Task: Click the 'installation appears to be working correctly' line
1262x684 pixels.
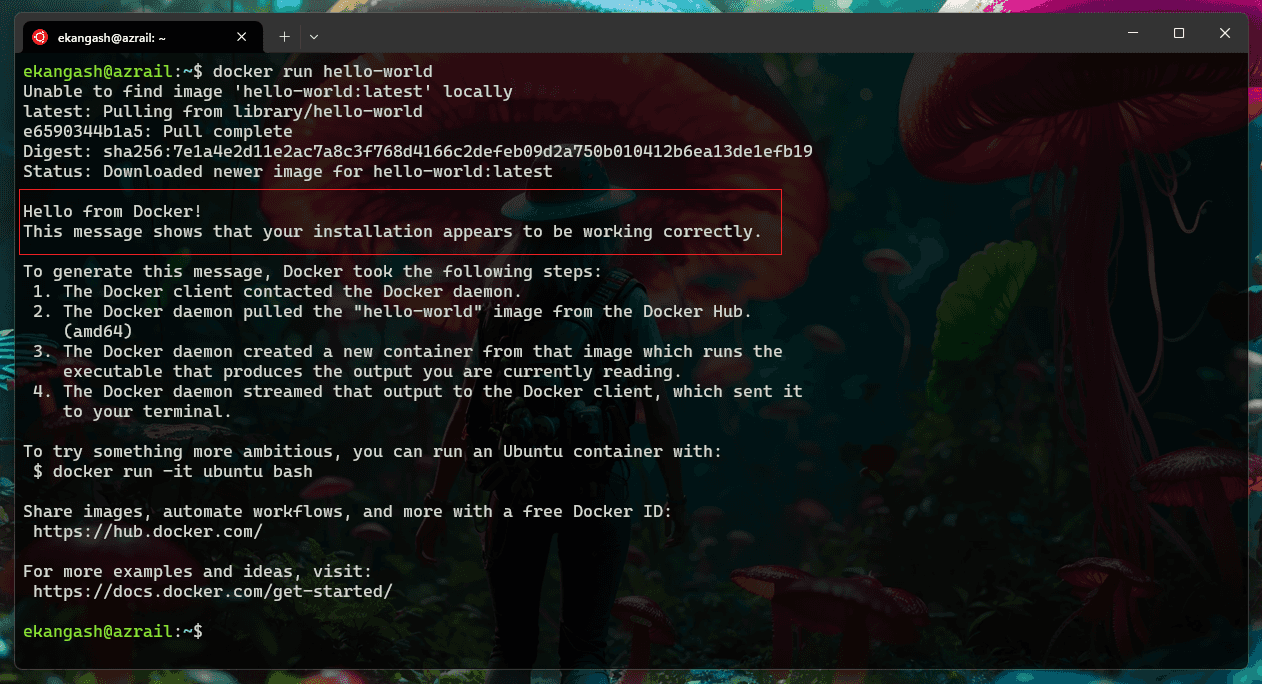Action: 392,232
